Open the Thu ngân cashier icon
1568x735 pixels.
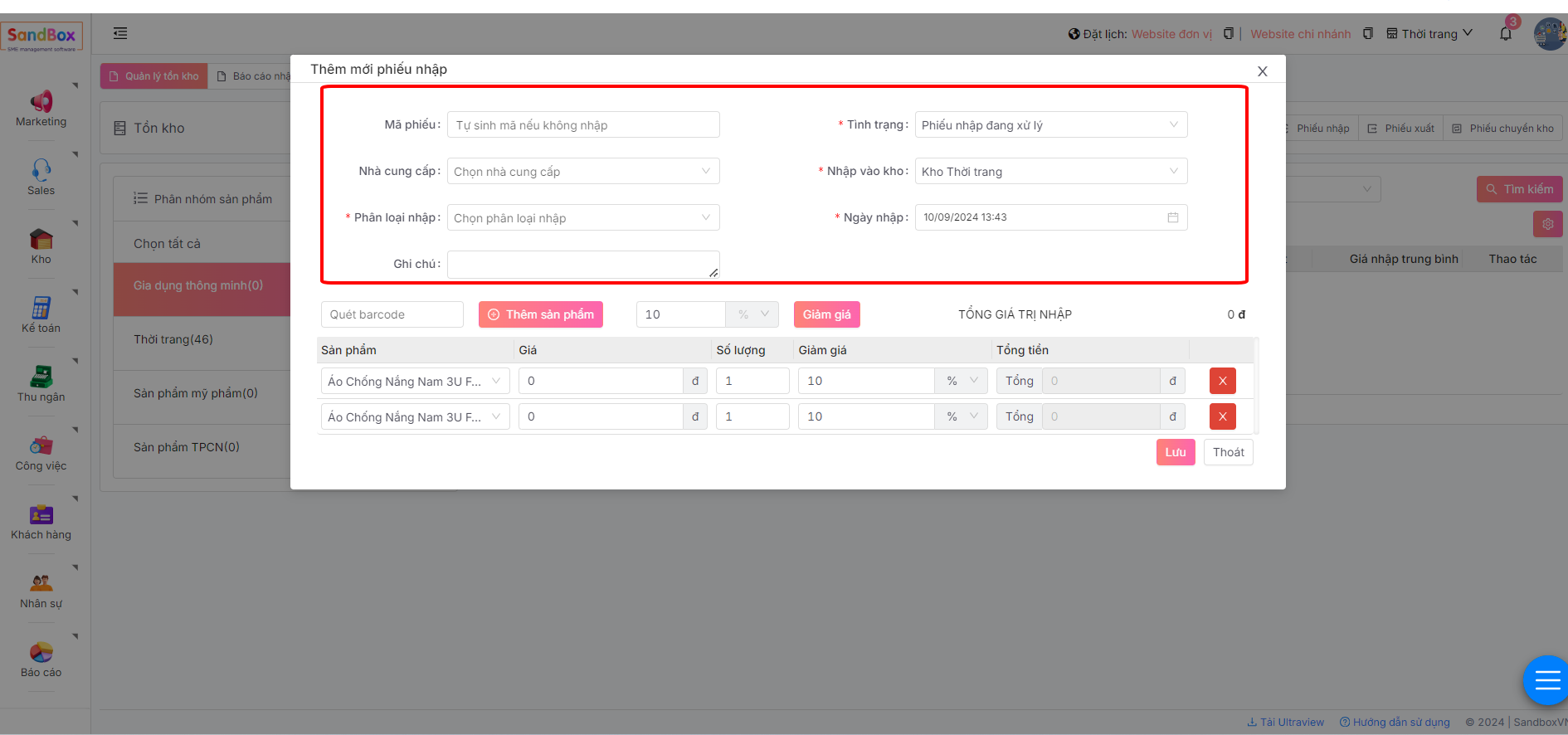point(41,377)
